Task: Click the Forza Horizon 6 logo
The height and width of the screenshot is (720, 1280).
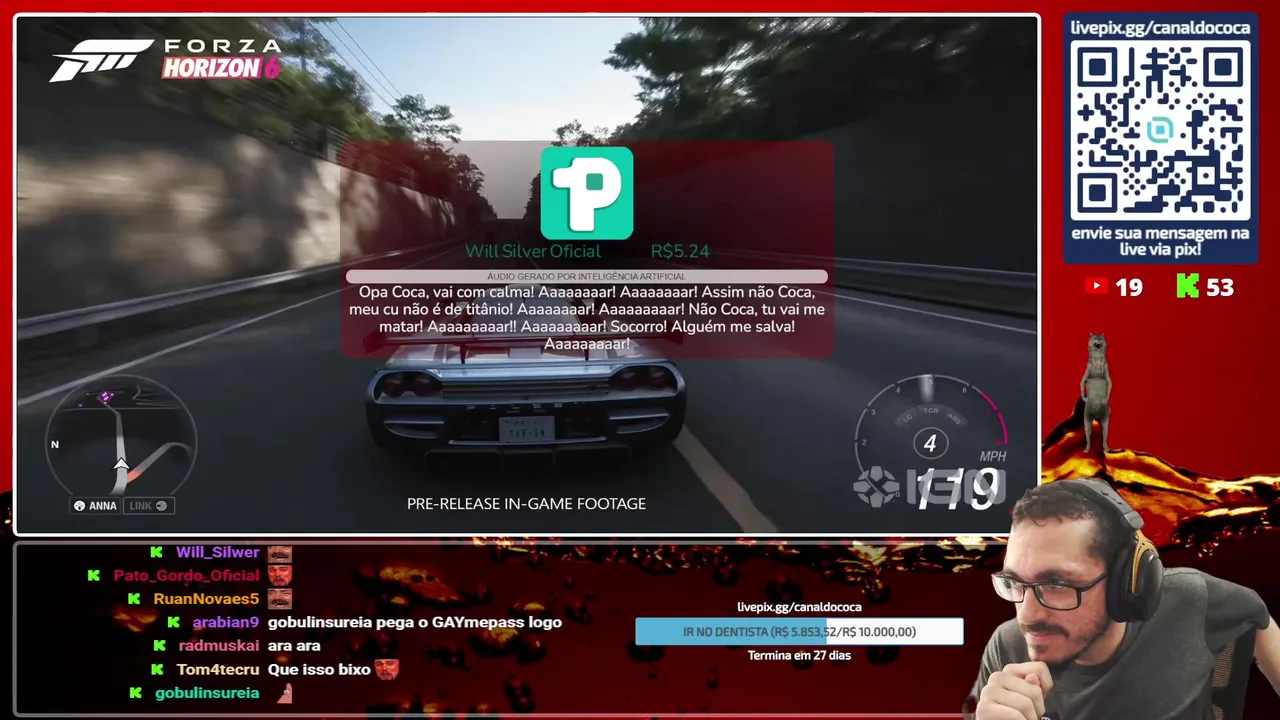Action: pyautogui.click(x=166, y=59)
